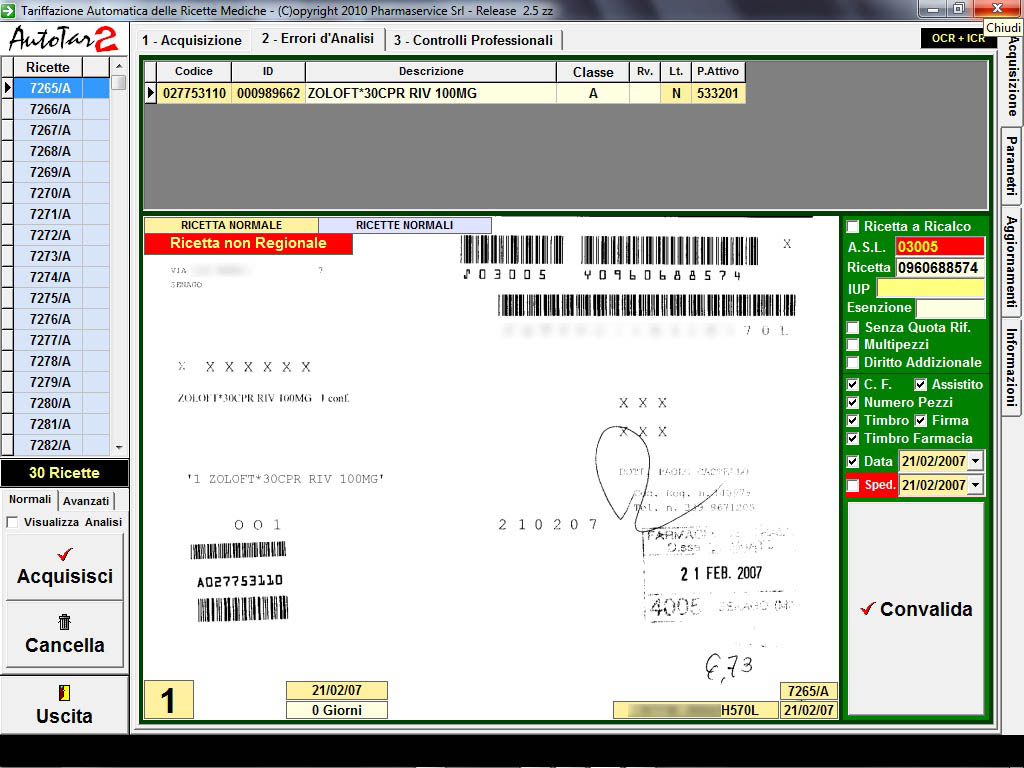
Task: Click the yellow IUP input field
Action: pyautogui.click(x=930, y=289)
